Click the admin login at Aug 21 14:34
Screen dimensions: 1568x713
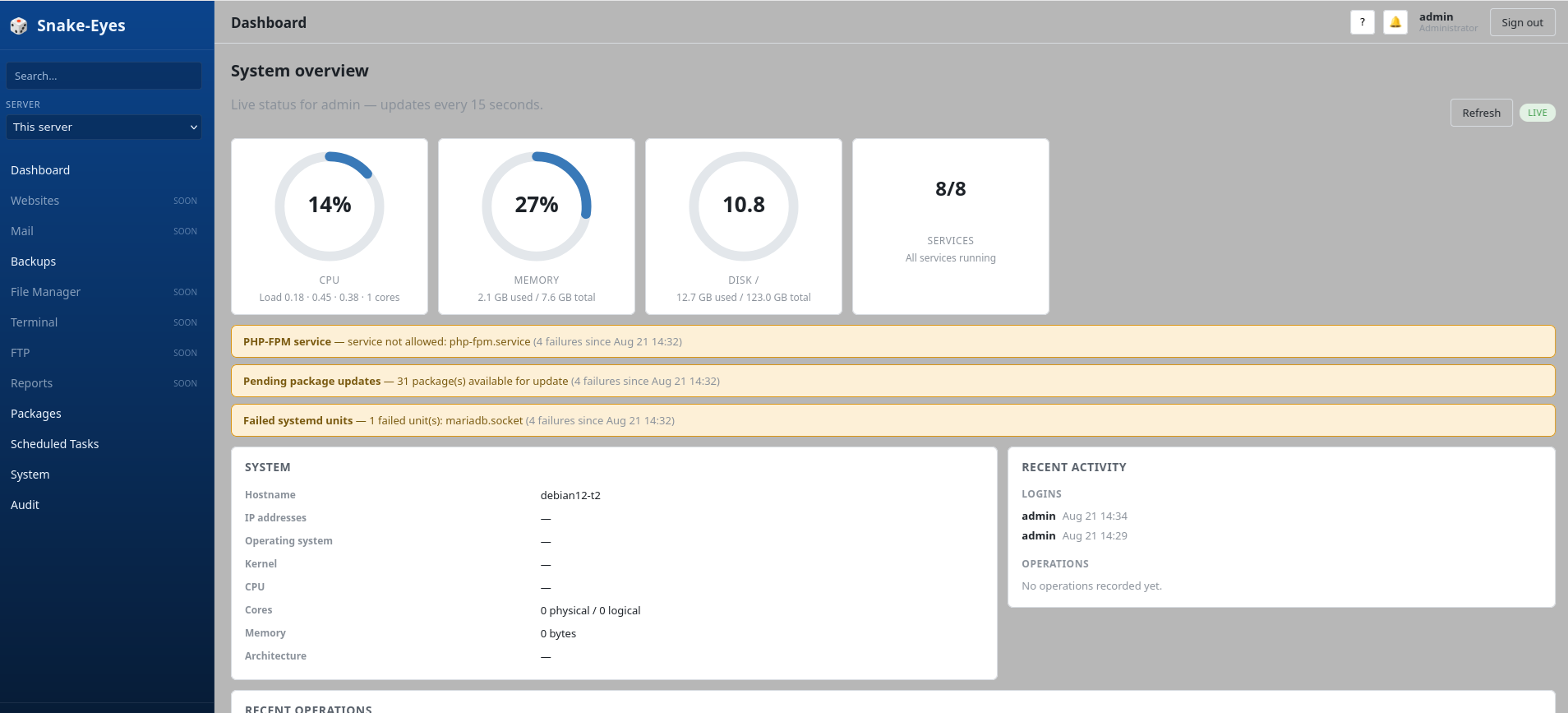click(1074, 516)
